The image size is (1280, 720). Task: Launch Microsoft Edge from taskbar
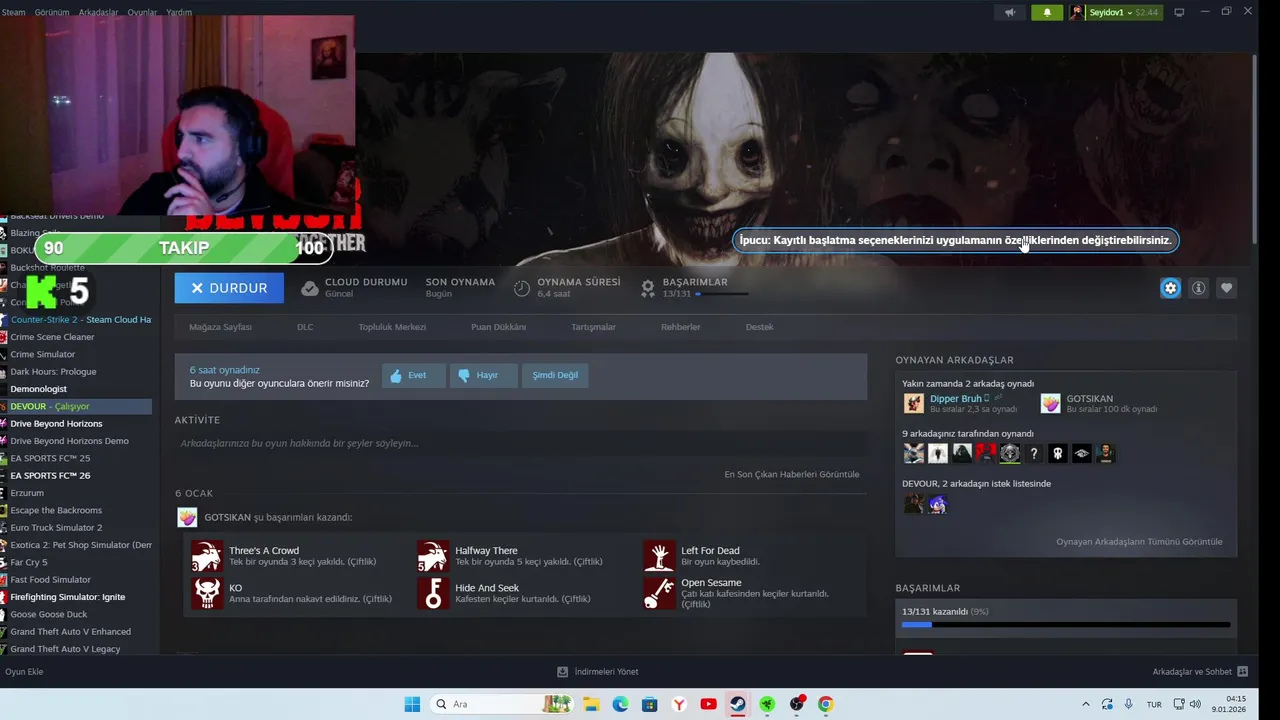[x=620, y=704]
